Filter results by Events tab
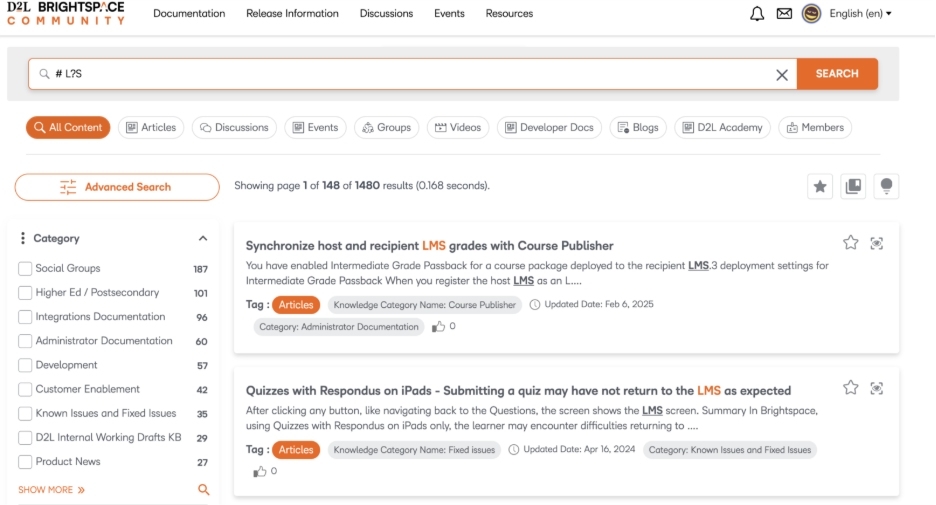The image size is (936, 505). tap(315, 127)
